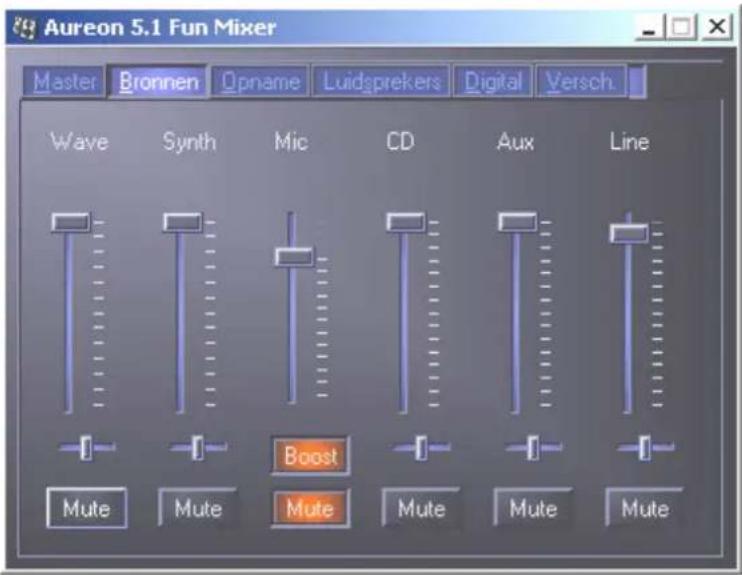Switch to the Digital tab
Screen dimensions: 742x575
[493, 82]
